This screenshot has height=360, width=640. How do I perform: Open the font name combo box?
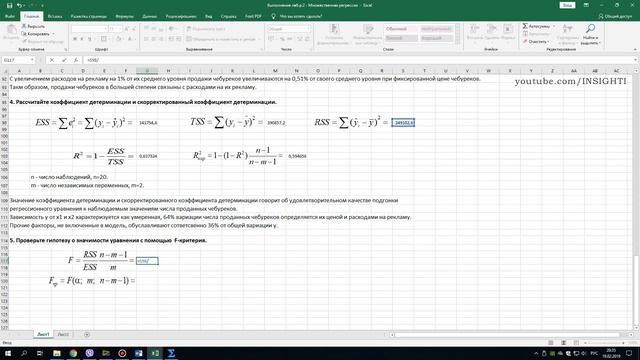coord(89,29)
